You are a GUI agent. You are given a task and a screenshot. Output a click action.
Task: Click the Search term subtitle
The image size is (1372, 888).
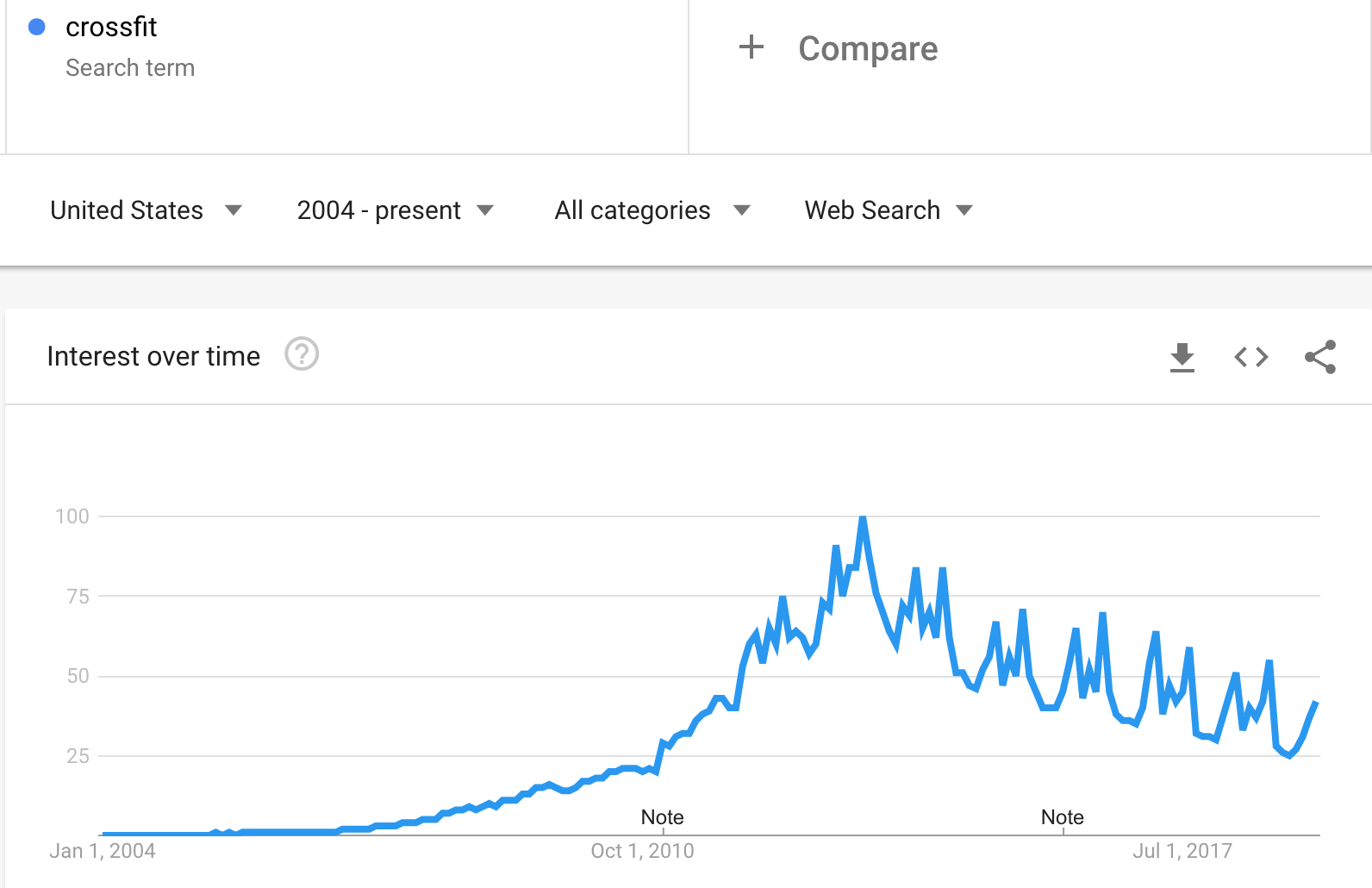pos(130,68)
